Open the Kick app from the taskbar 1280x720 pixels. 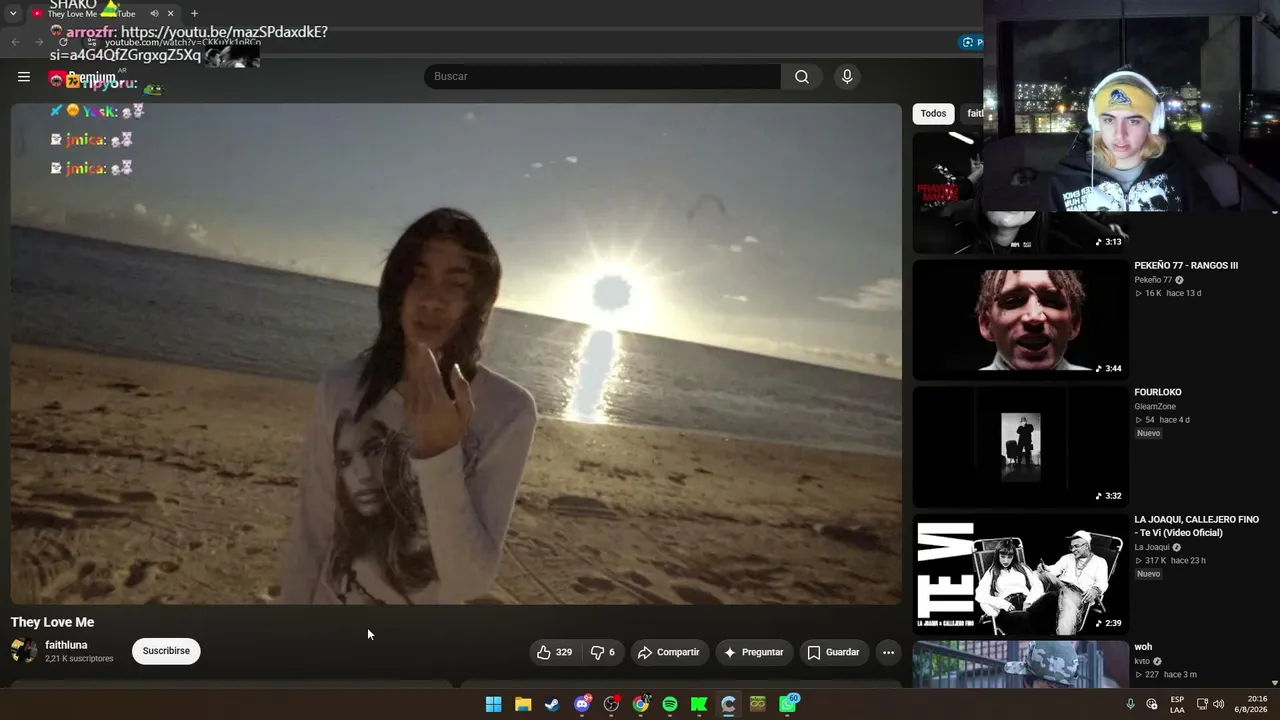pyautogui.click(x=699, y=704)
